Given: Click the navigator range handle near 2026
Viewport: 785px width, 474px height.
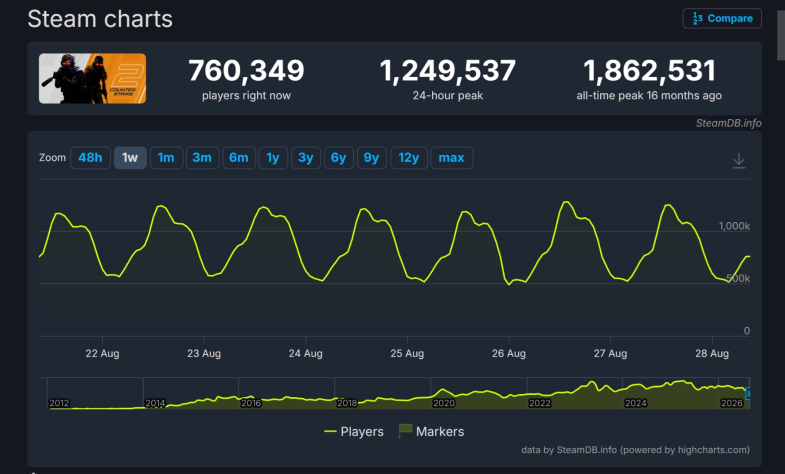Looking at the screenshot, I should [748, 394].
